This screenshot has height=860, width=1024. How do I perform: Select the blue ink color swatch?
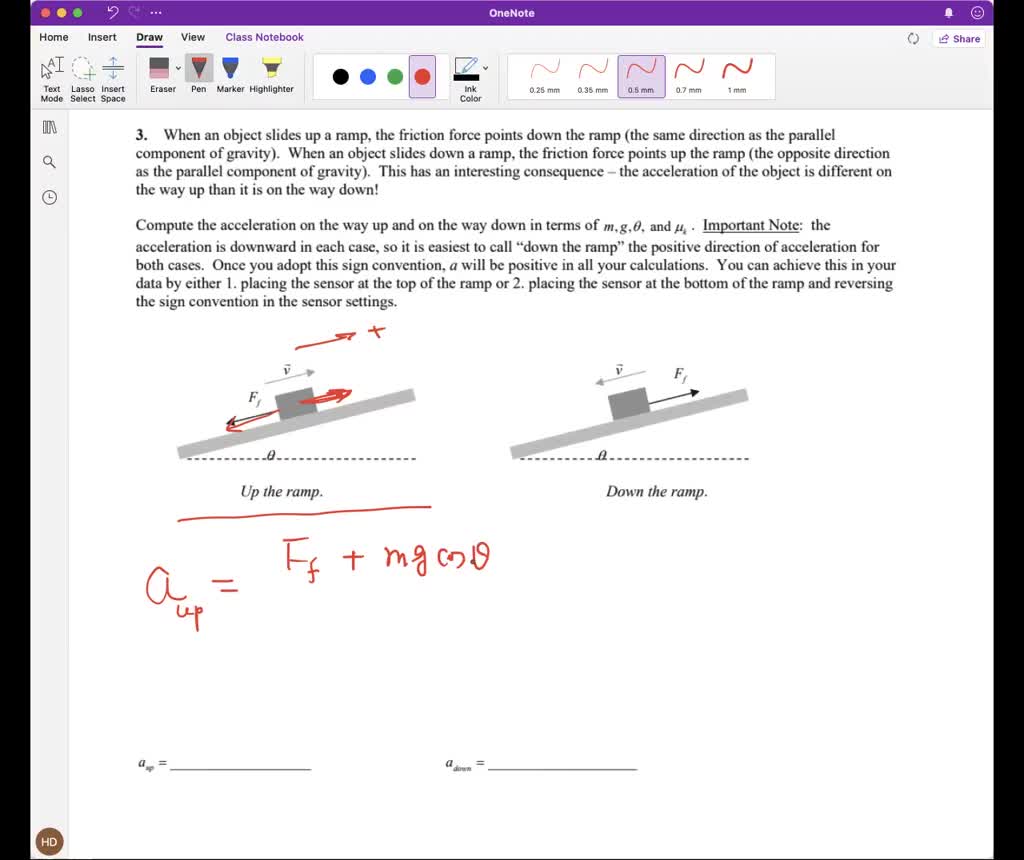(x=369, y=76)
